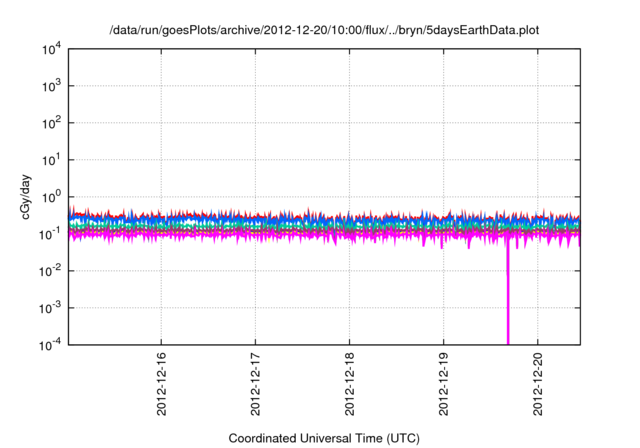Click the 10^-1 y-axis tick label
The width and height of the screenshot is (640, 448).
point(50,234)
